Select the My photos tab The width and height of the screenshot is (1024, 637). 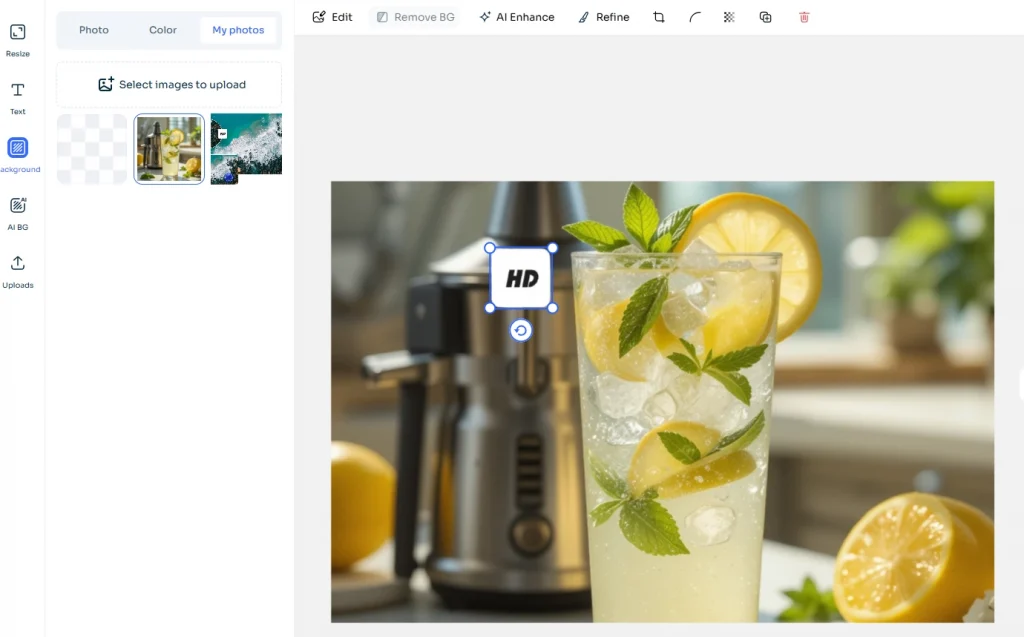(x=238, y=30)
